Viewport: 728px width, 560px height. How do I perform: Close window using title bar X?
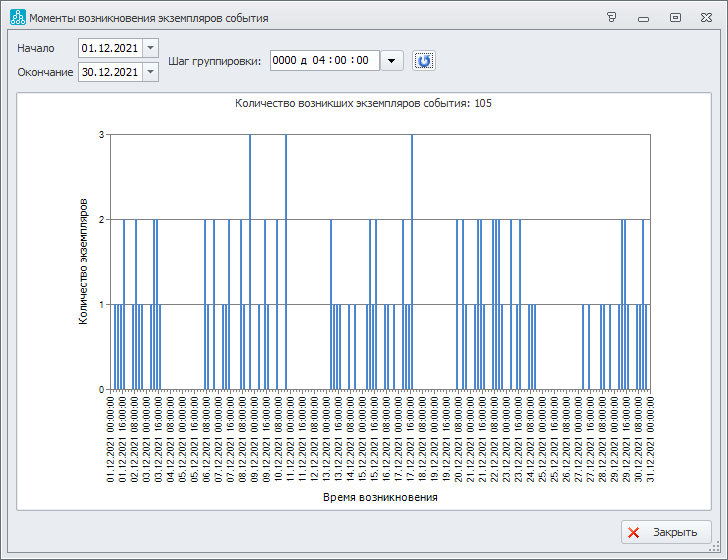[707, 18]
